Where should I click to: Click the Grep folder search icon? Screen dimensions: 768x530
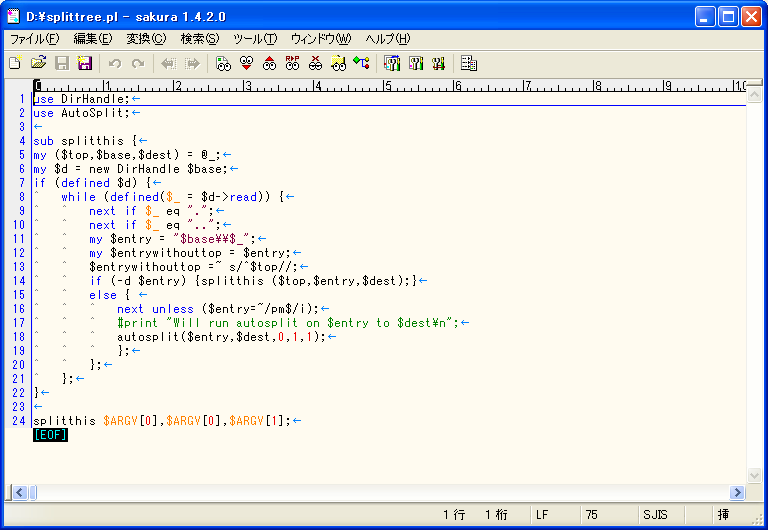[338, 63]
